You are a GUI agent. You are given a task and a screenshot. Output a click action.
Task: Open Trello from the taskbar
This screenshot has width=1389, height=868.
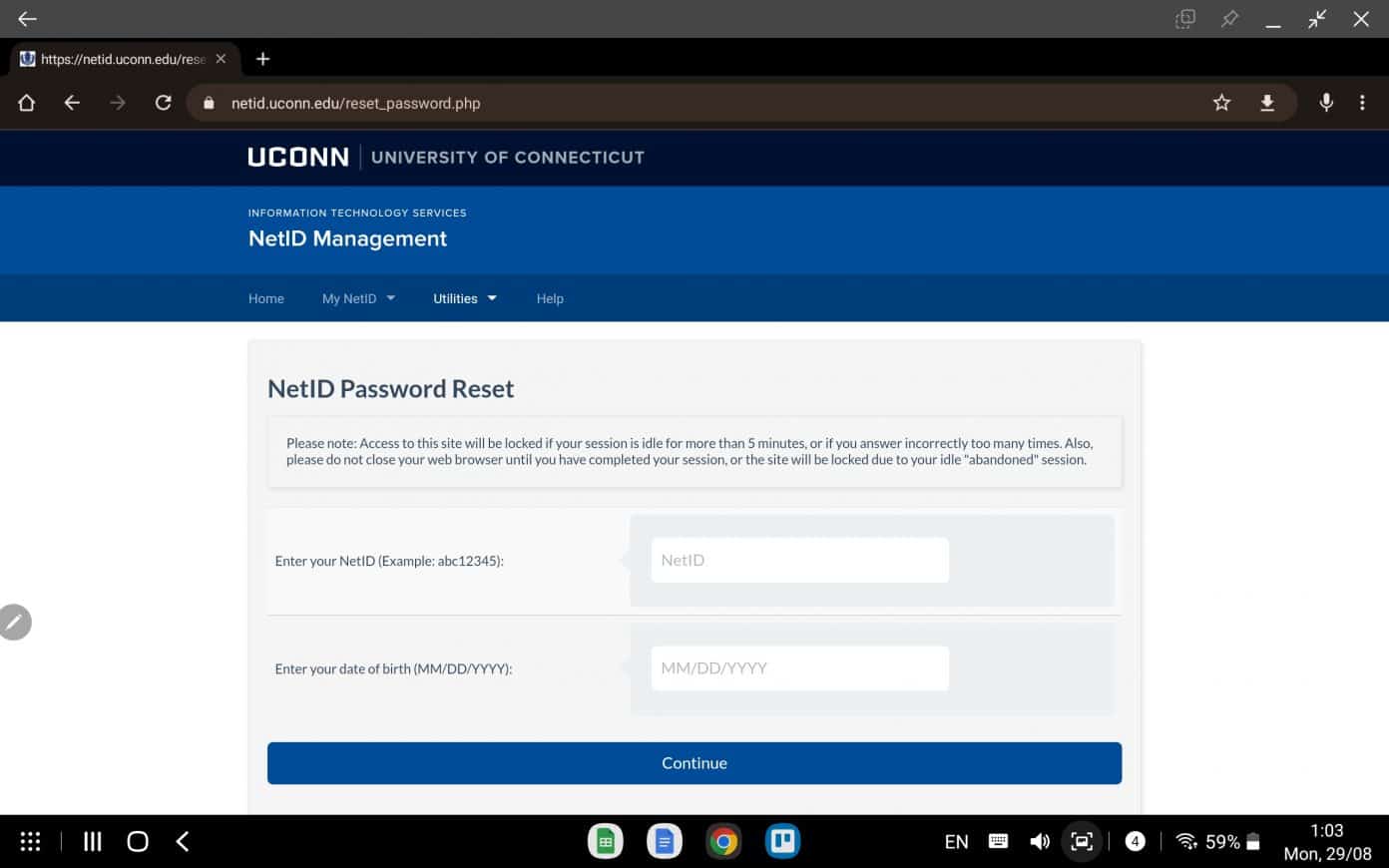(782, 841)
